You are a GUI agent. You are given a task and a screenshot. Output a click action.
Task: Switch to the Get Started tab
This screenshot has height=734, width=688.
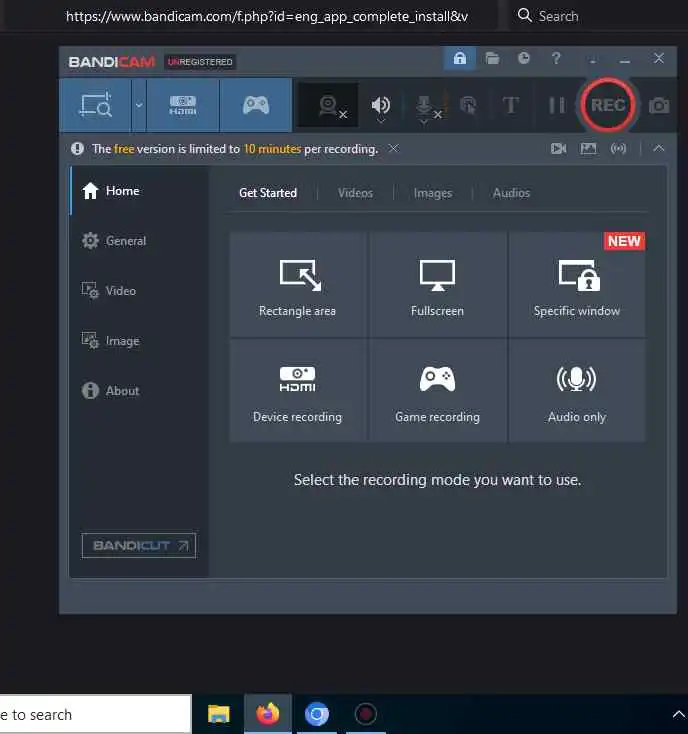[268, 193]
